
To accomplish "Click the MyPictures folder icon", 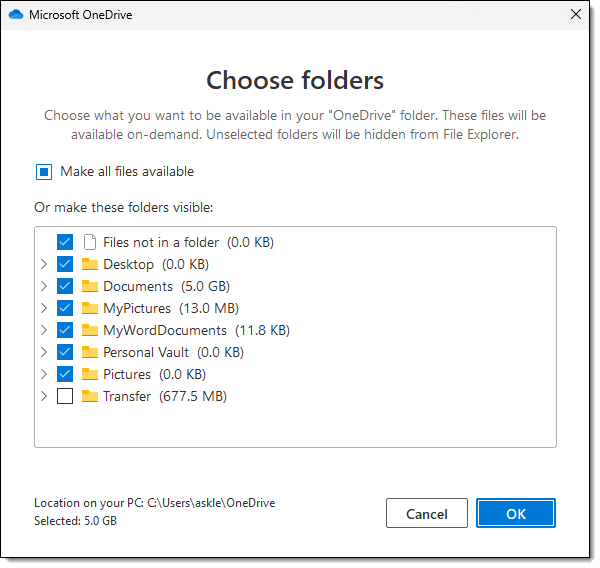I will 90,308.
